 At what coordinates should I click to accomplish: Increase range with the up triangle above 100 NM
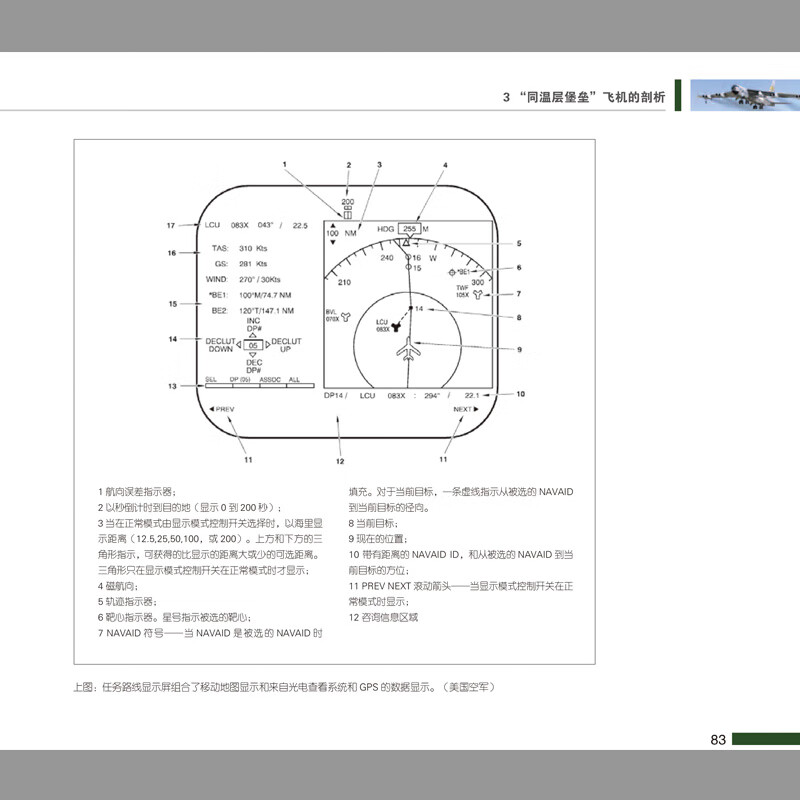331,226
